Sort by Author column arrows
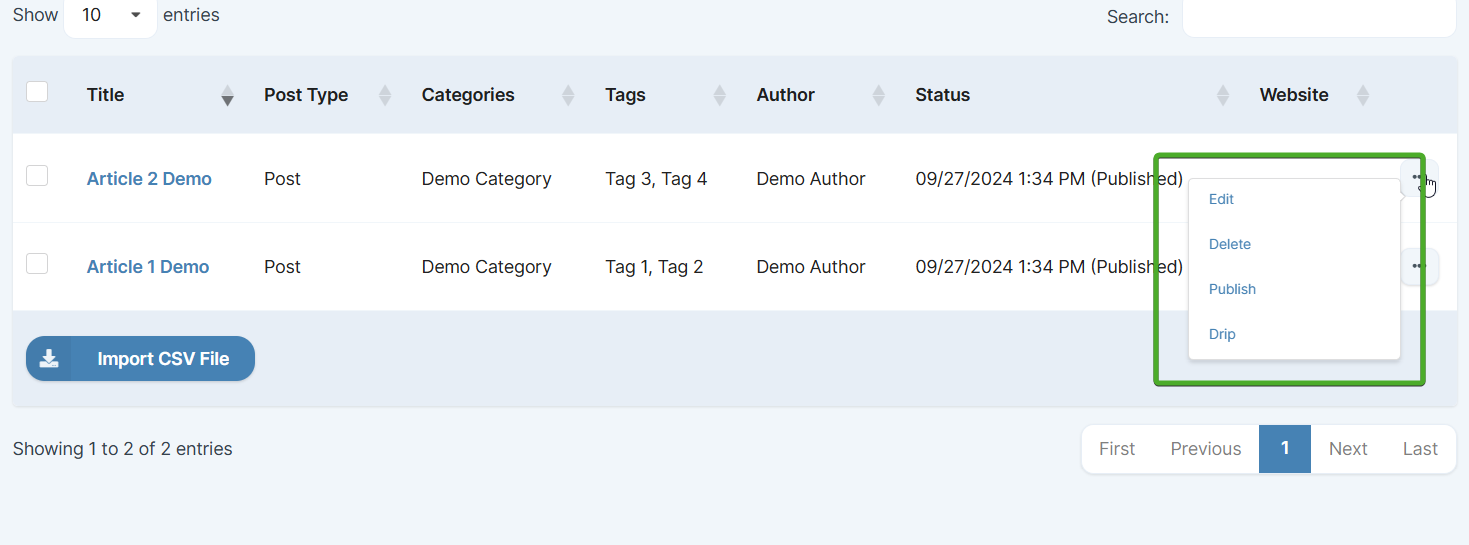This screenshot has height=545, width=1469. point(879,95)
